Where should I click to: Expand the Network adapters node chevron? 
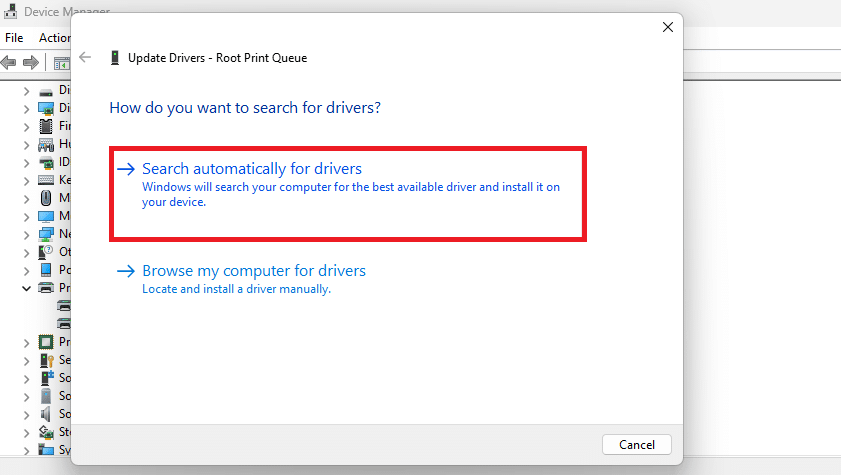pyautogui.click(x=26, y=235)
